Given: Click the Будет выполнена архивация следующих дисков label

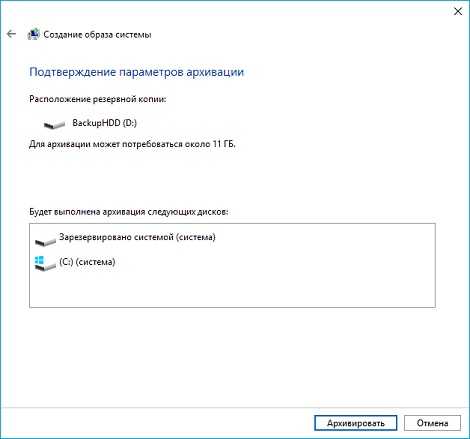Looking at the screenshot, I should pos(129,212).
